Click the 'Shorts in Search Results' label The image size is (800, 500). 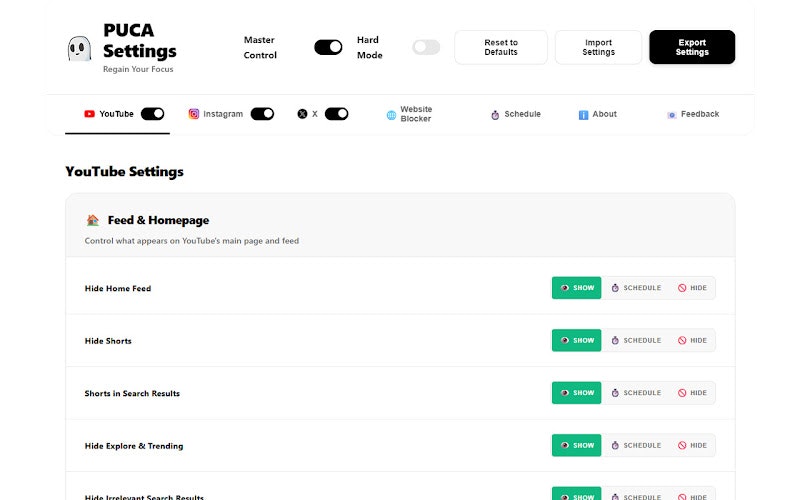point(132,394)
